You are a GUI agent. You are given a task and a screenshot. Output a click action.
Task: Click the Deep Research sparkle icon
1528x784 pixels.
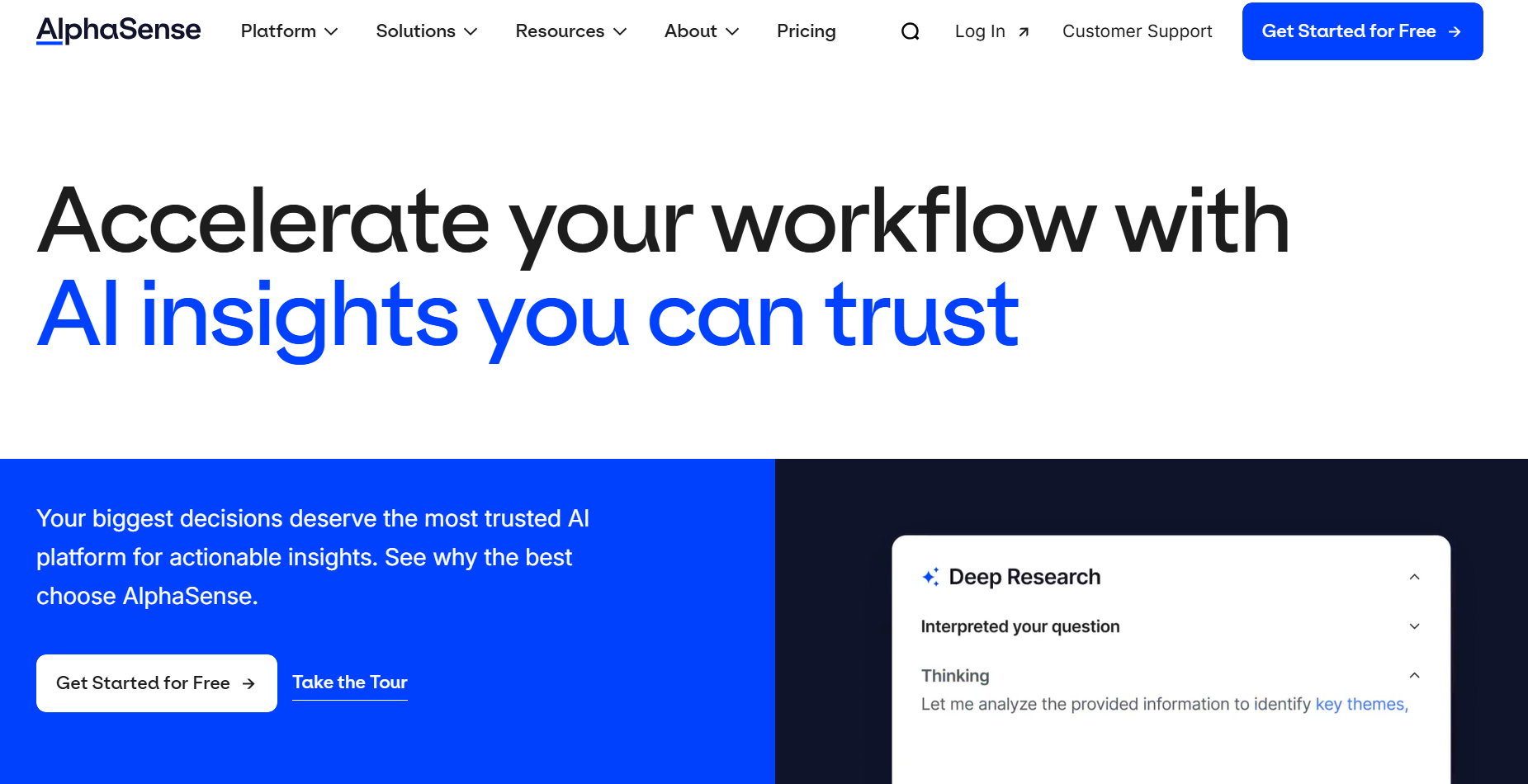pyautogui.click(x=930, y=577)
